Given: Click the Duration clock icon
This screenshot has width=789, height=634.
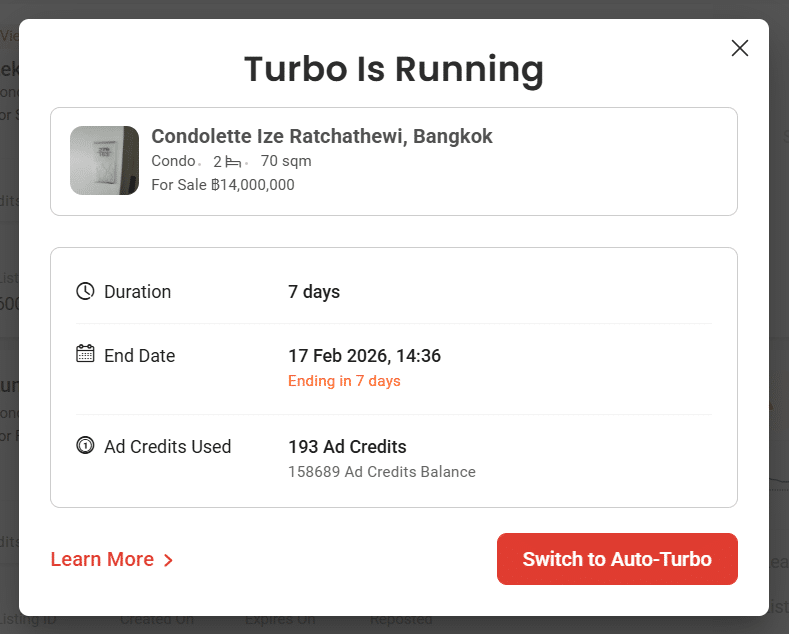Looking at the screenshot, I should coord(85,292).
